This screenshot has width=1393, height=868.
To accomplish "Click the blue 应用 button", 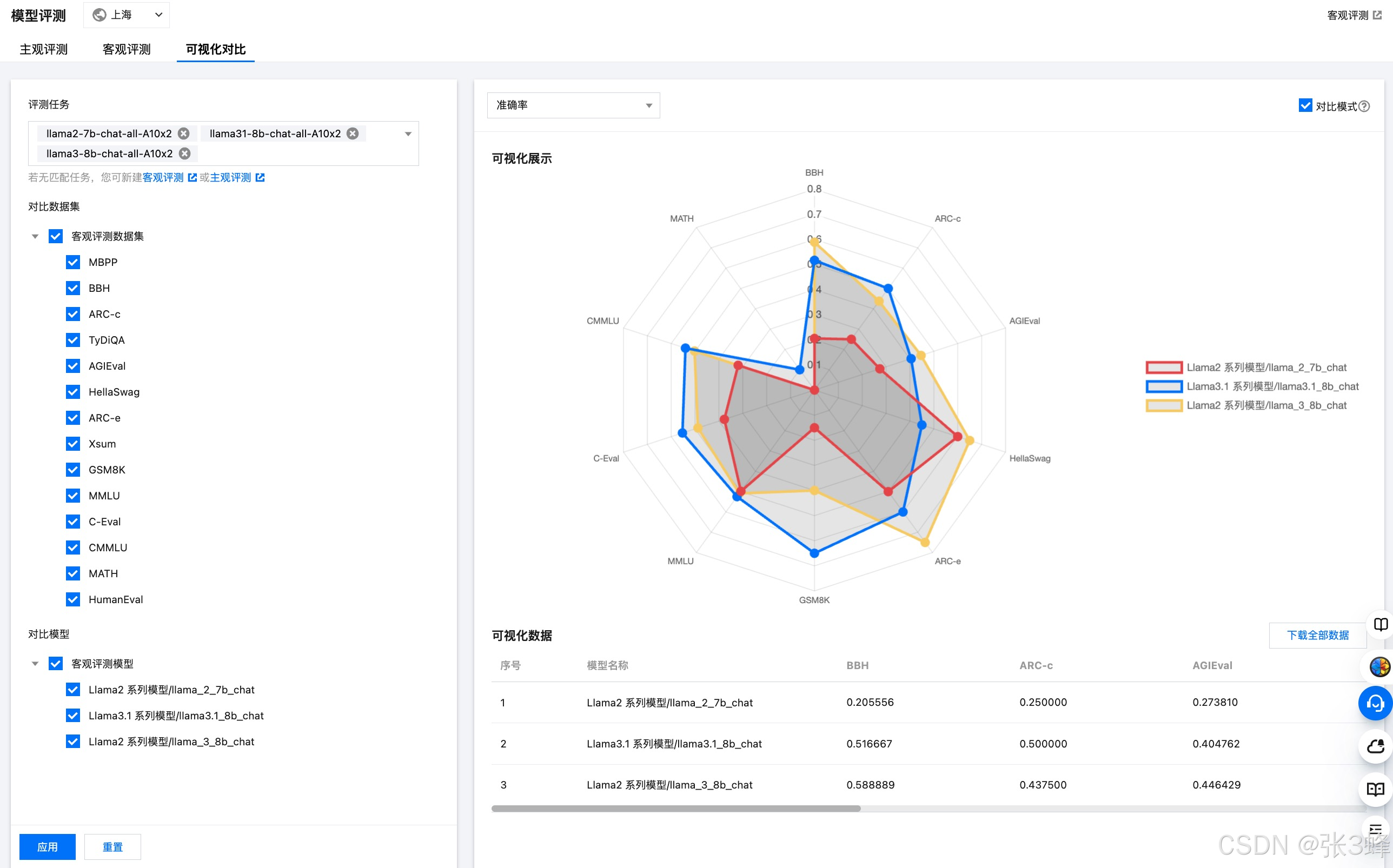I will pyautogui.click(x=48, y=847).
